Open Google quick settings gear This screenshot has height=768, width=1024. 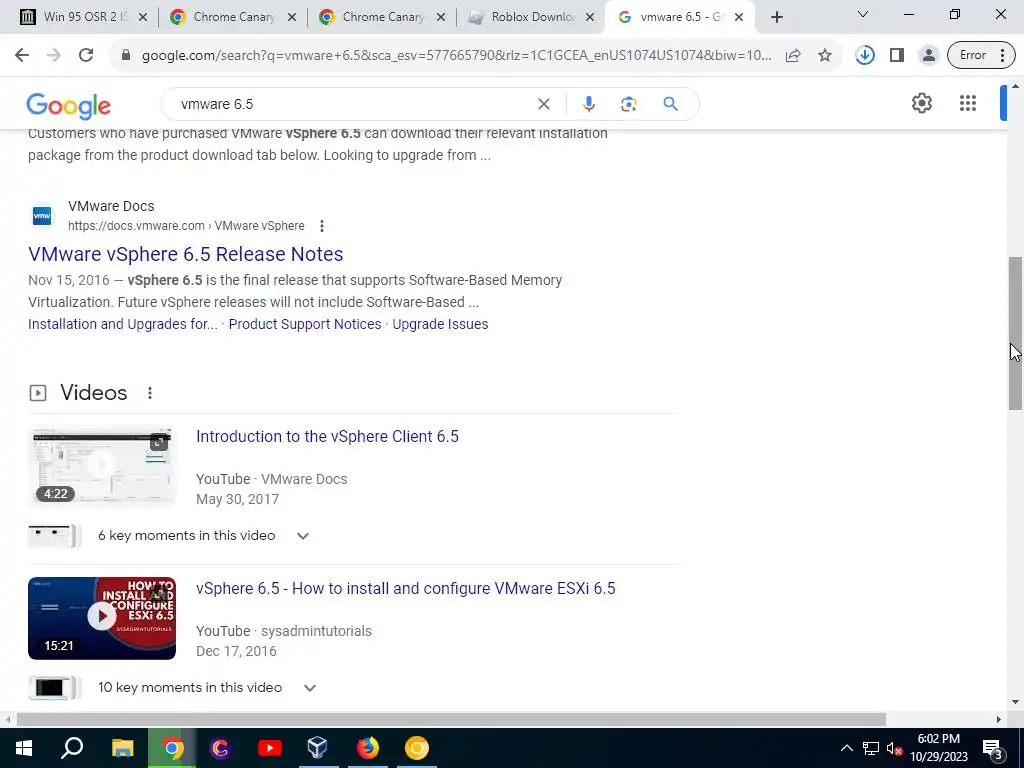[921, 103]
